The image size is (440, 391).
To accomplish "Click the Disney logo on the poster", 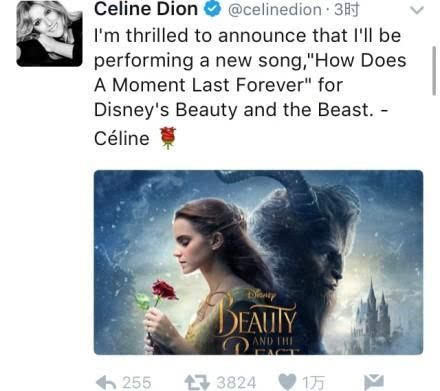I will (x=262, y=295).
